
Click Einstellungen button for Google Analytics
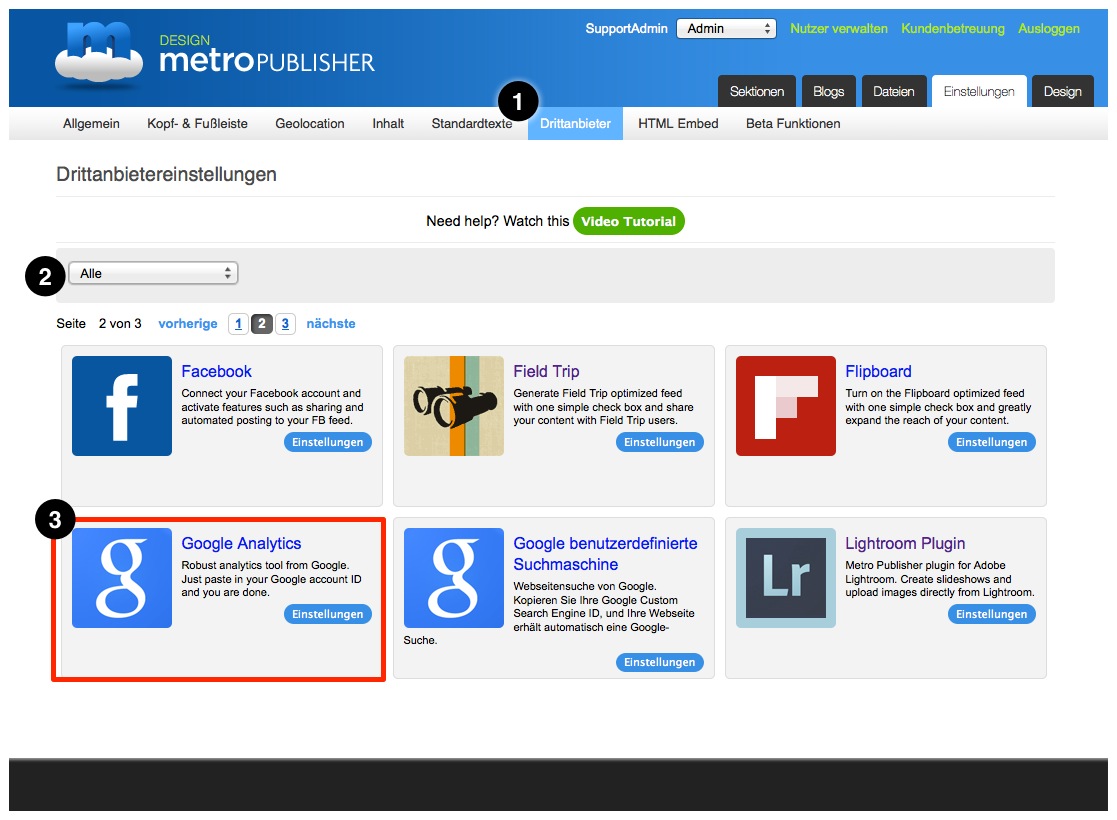click(328, 614)
